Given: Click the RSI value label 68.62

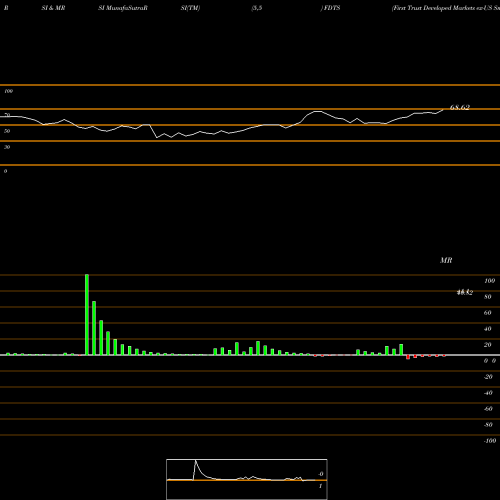Looking at the screenshot, I should click(460, 107).
